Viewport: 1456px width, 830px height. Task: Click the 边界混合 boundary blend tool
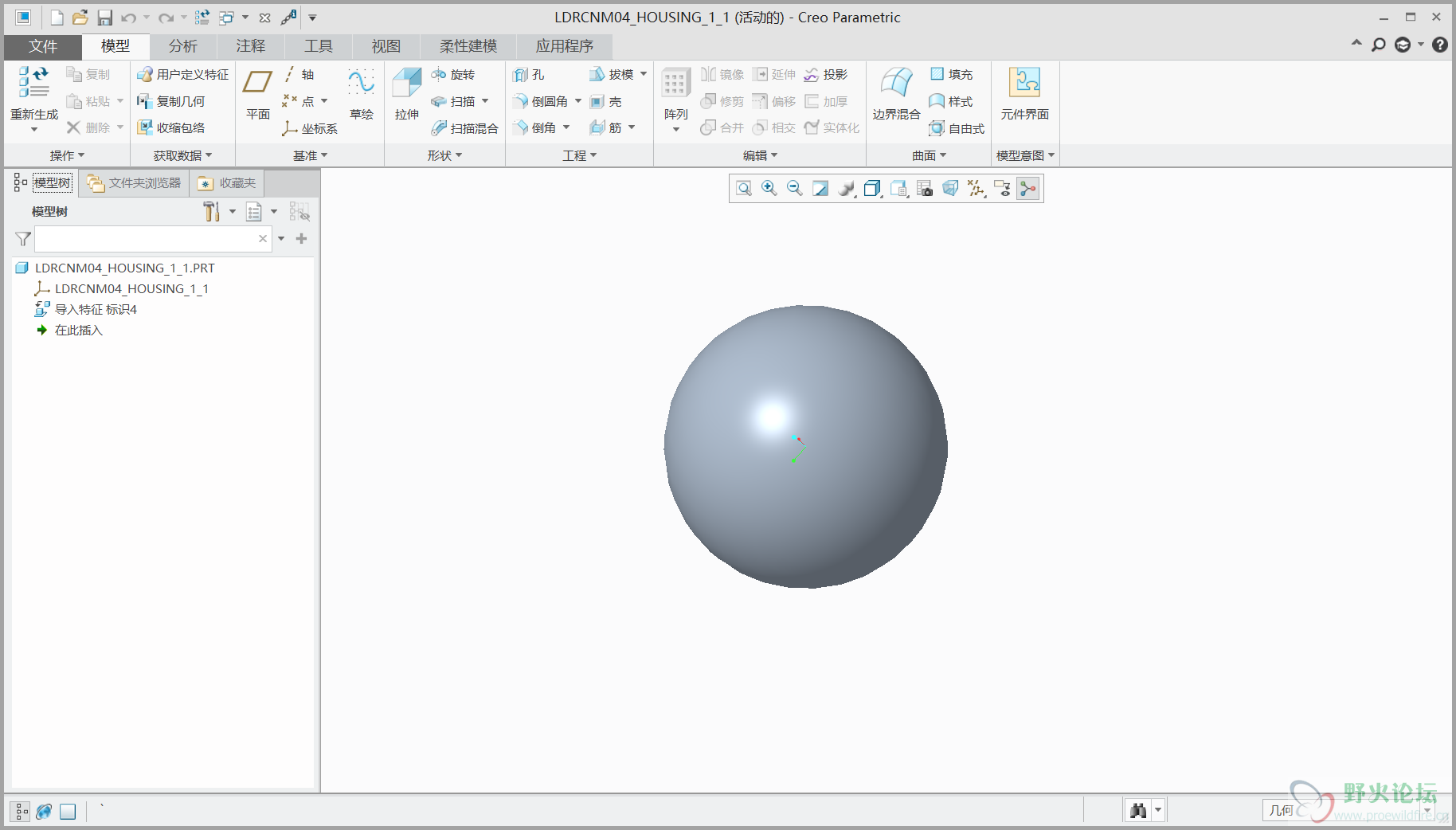click(x=896, y=94)
